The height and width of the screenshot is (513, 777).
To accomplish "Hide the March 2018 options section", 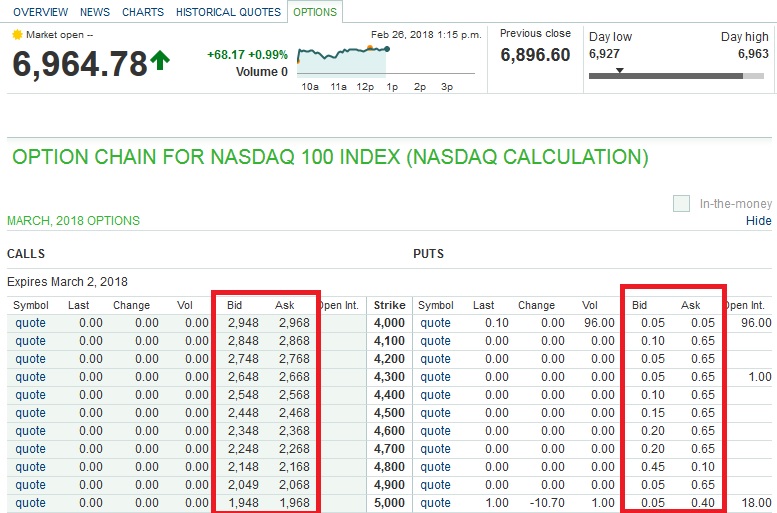I will coord(759,220).
